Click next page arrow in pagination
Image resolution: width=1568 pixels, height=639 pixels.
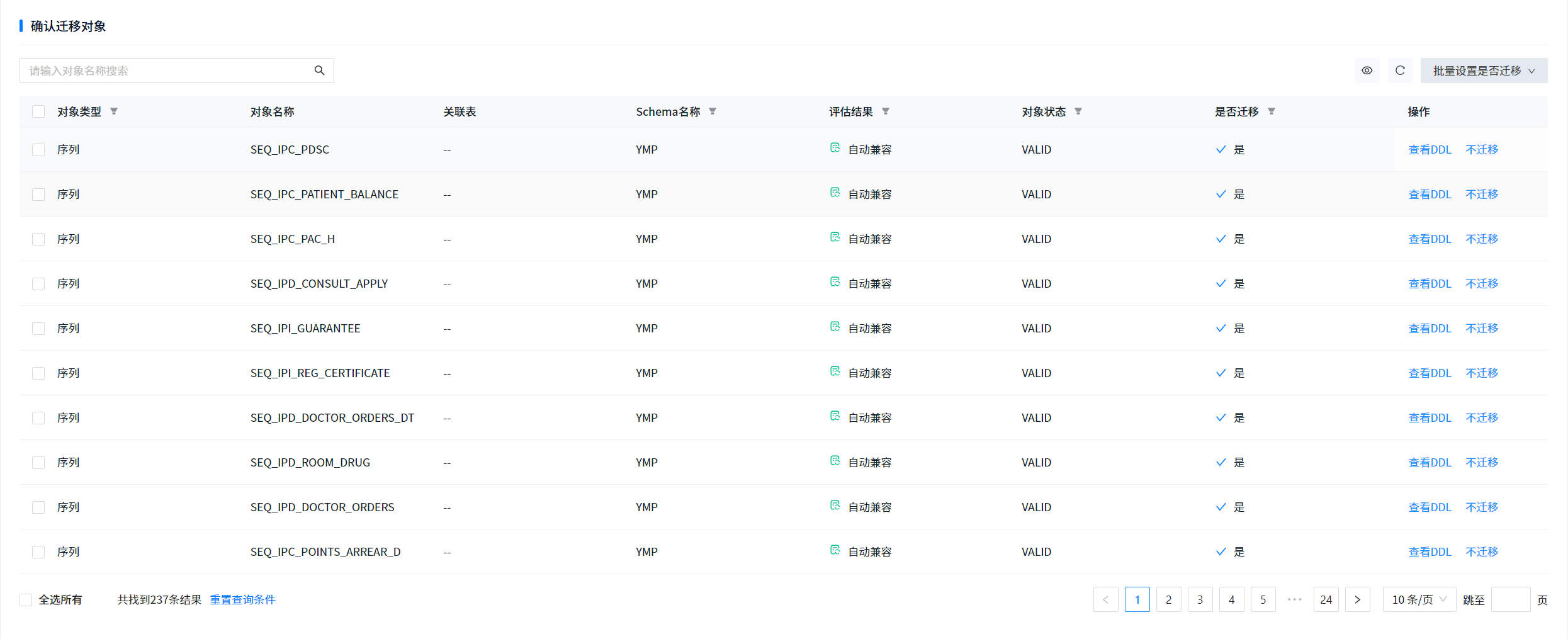point(1357,599)
